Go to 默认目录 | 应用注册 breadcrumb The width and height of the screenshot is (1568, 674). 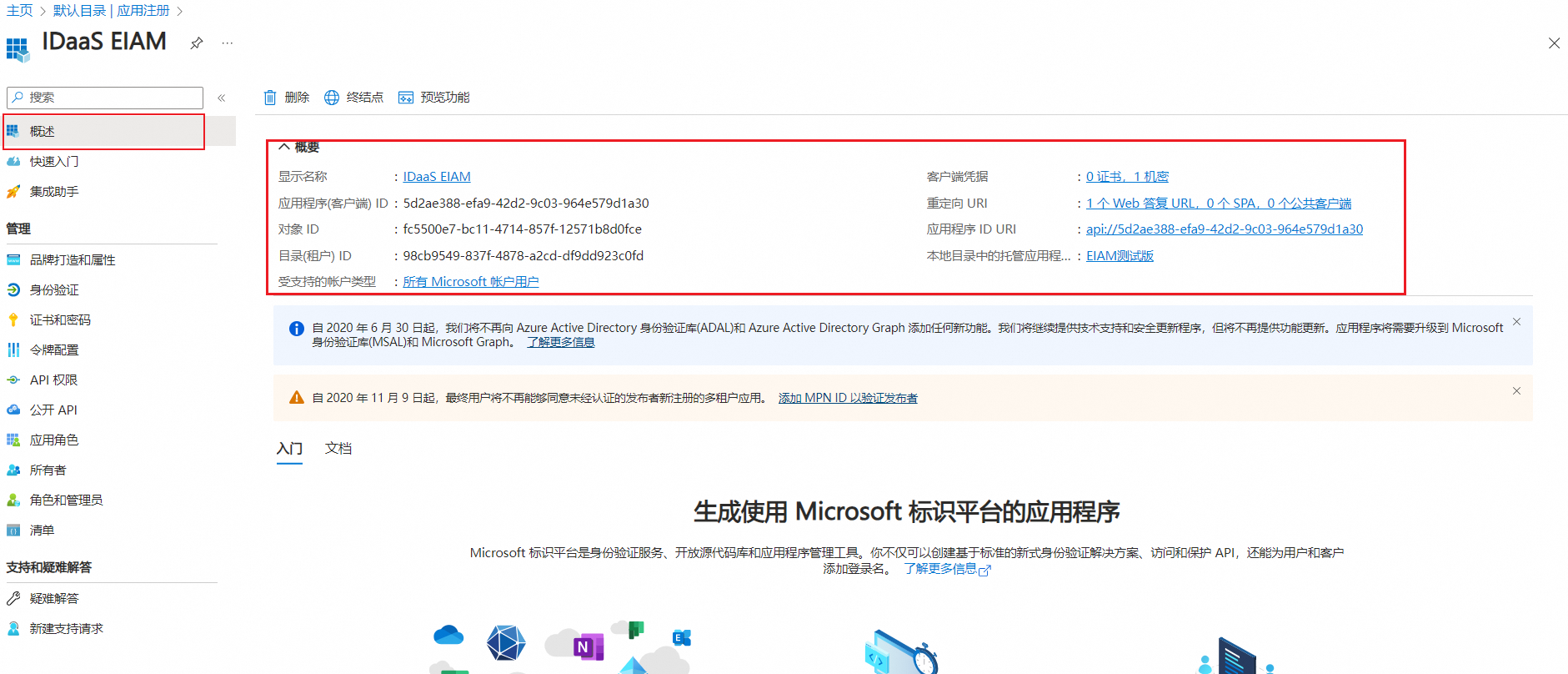111,11
